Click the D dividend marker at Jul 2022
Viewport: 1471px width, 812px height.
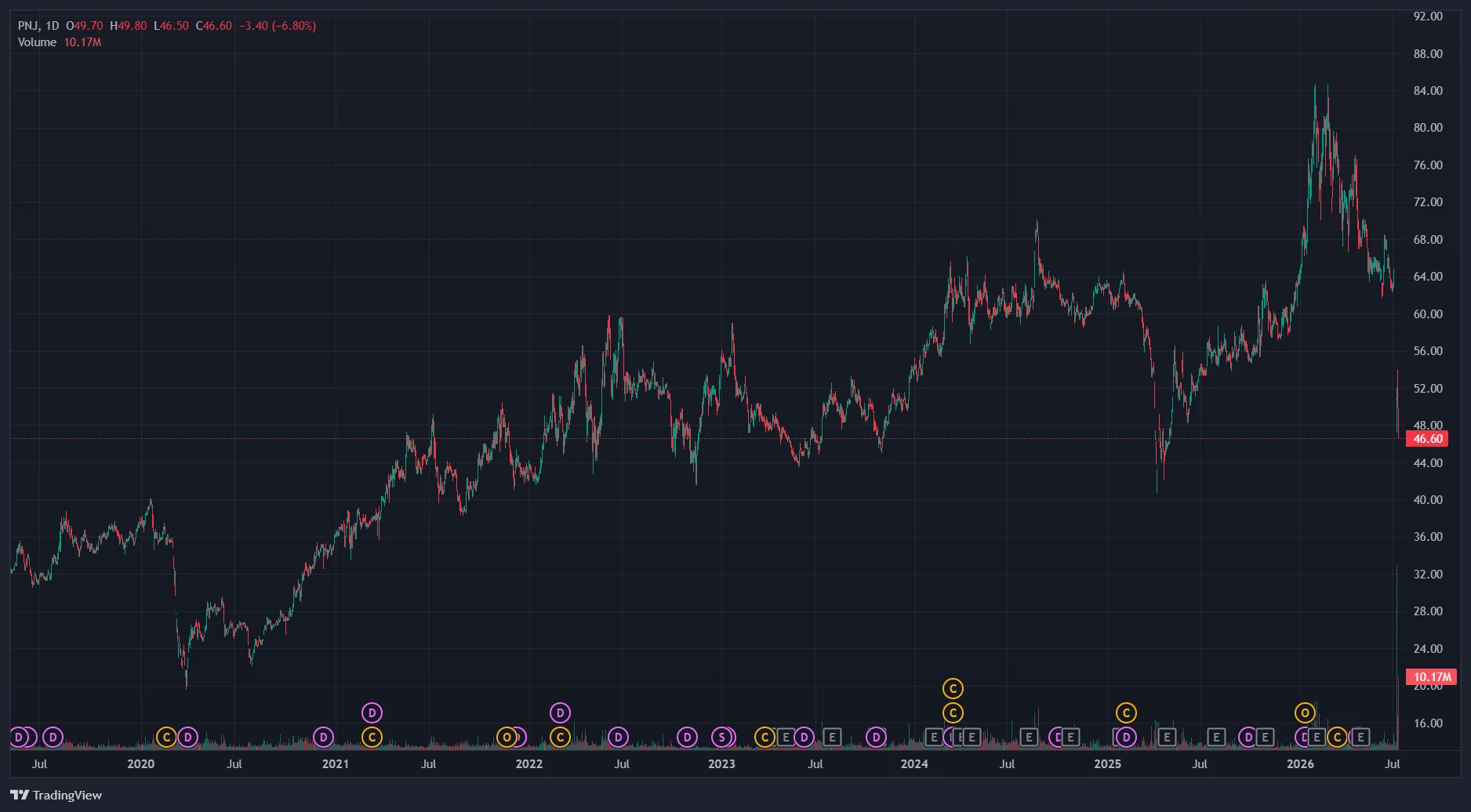coord(618,738)
